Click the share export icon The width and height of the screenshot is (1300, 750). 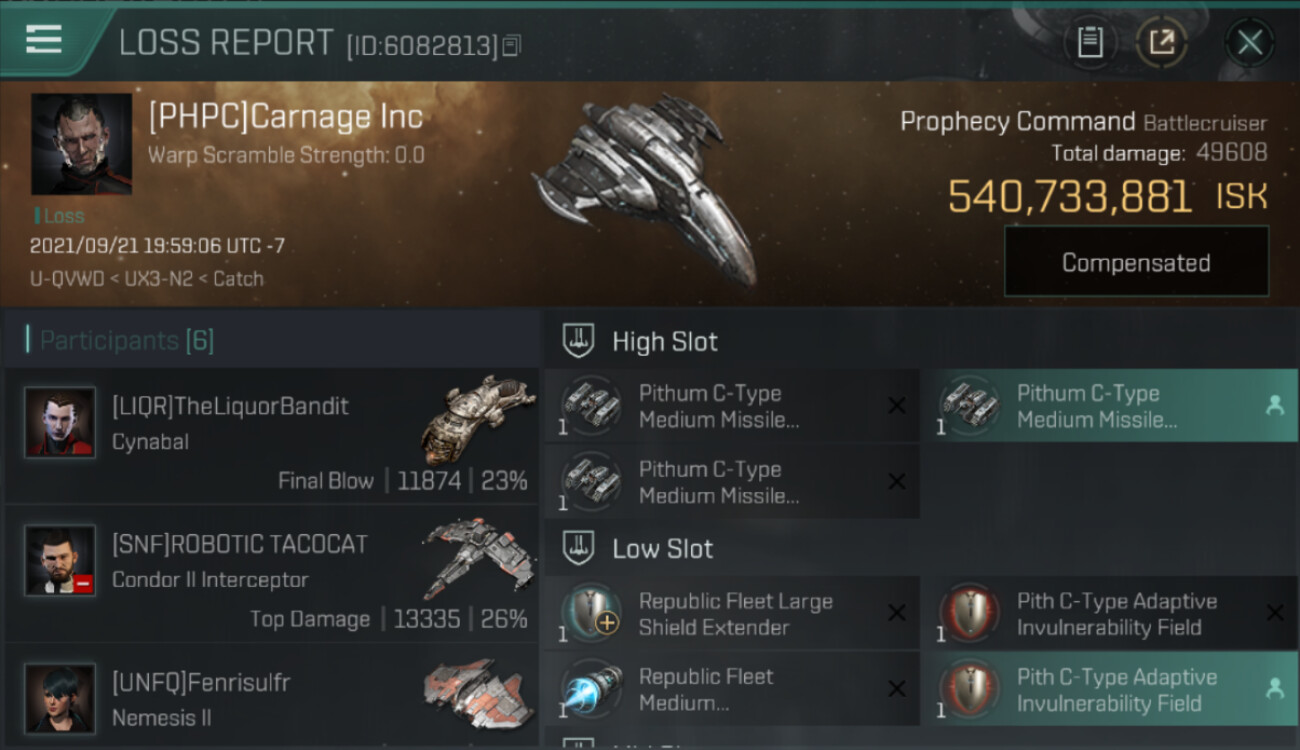click(x=1161, y=43)
